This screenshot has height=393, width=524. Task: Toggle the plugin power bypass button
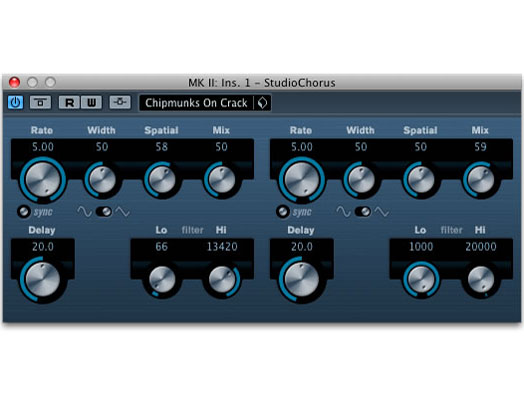(15, 102)
